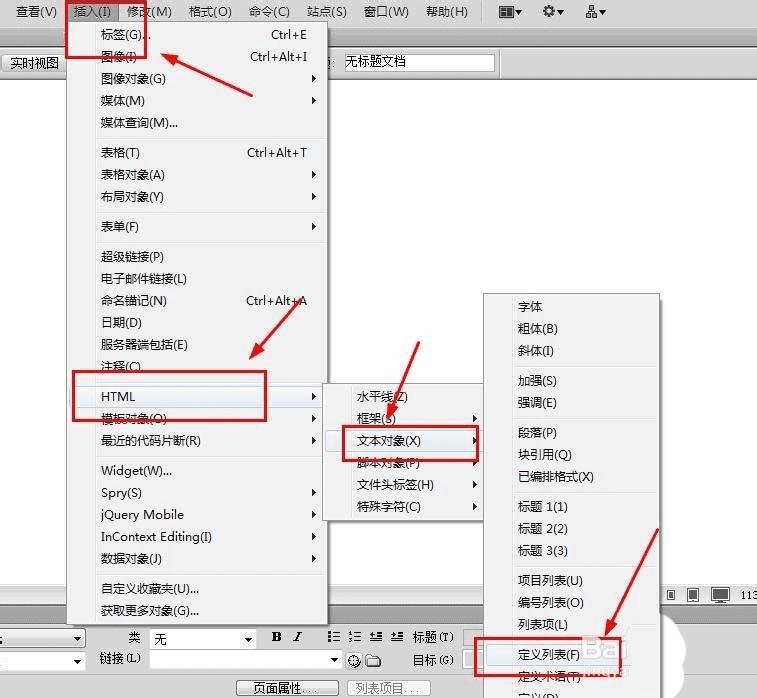This screenshot has width=757, height=698.
Task: Apply ordered list icon in the properties panel
Action: [x=355, y=637]
